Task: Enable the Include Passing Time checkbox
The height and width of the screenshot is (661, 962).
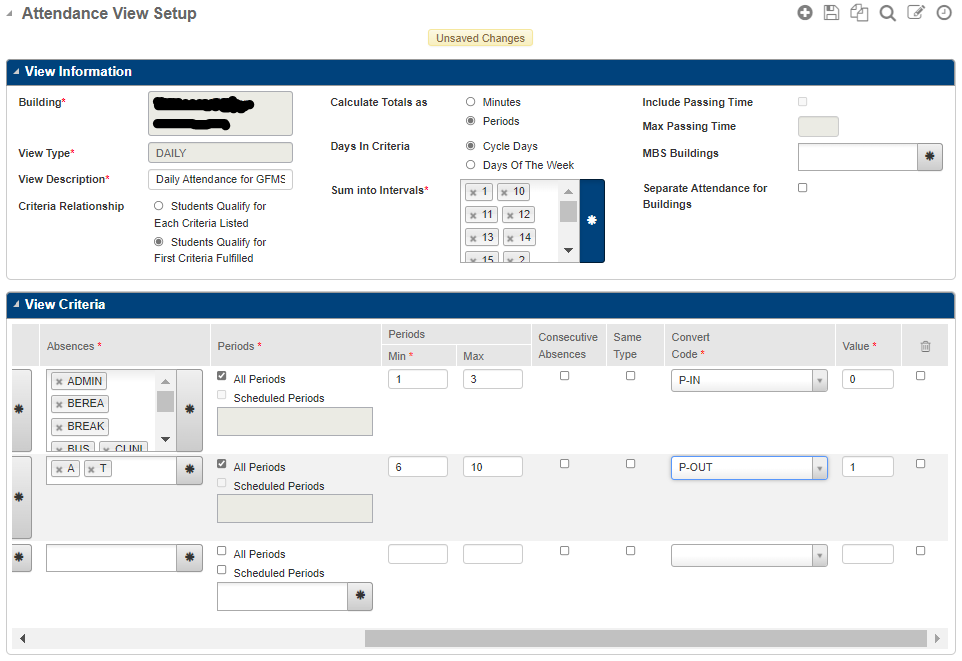Action: [801, 101]
